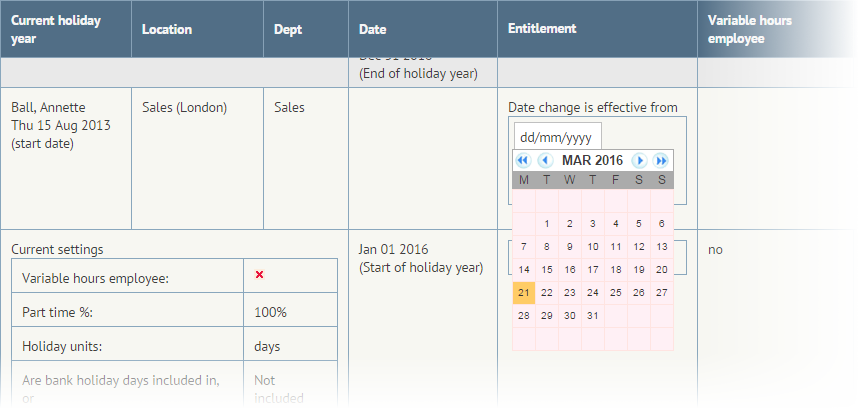This screenshot has width=858, height=408.
Task: Choose March 31 in the calendar
Action: pyautogui.click(x=593, y=315)
